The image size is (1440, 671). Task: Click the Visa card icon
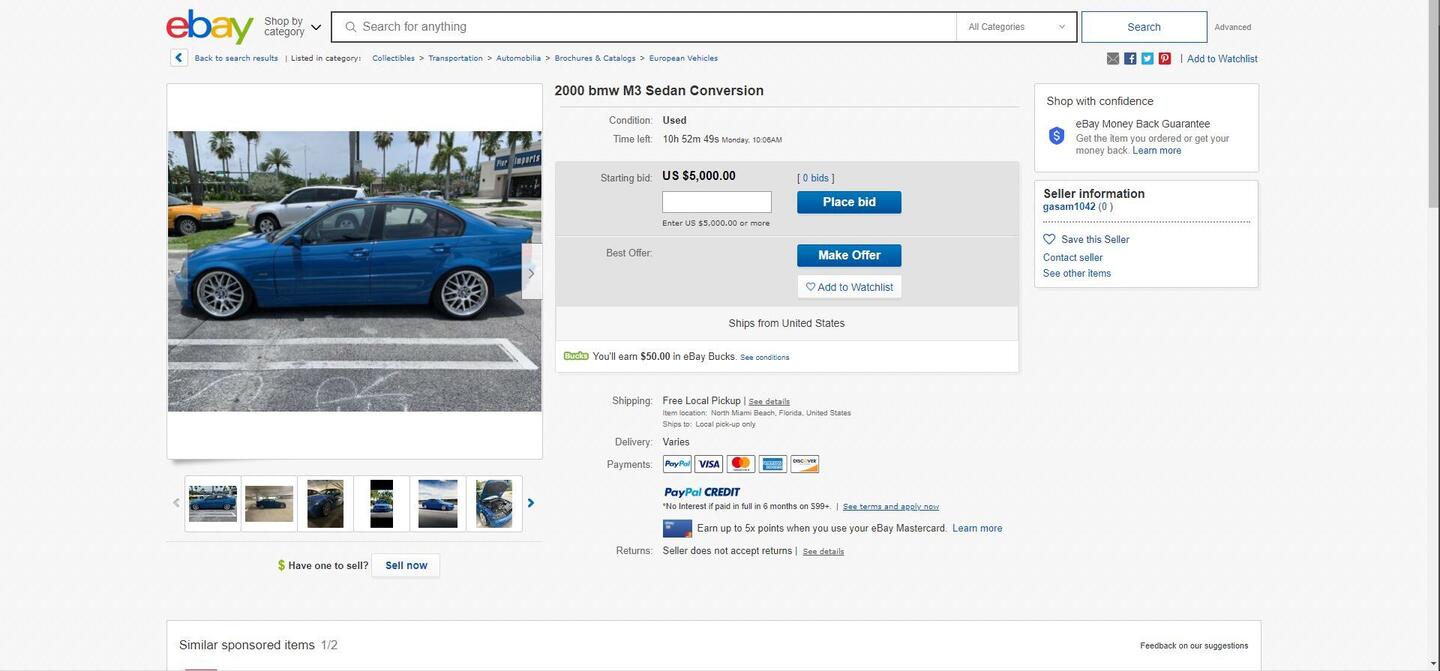[709, 464]
